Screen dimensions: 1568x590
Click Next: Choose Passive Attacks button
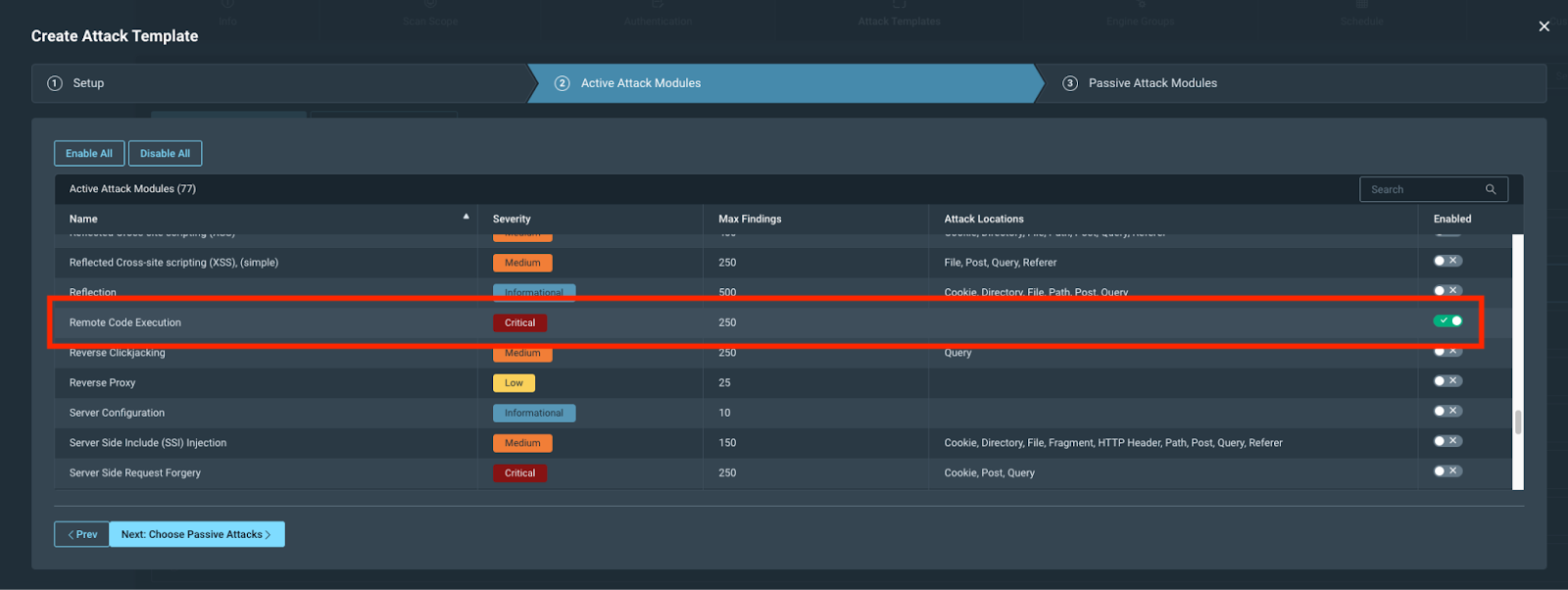(196, 534)
